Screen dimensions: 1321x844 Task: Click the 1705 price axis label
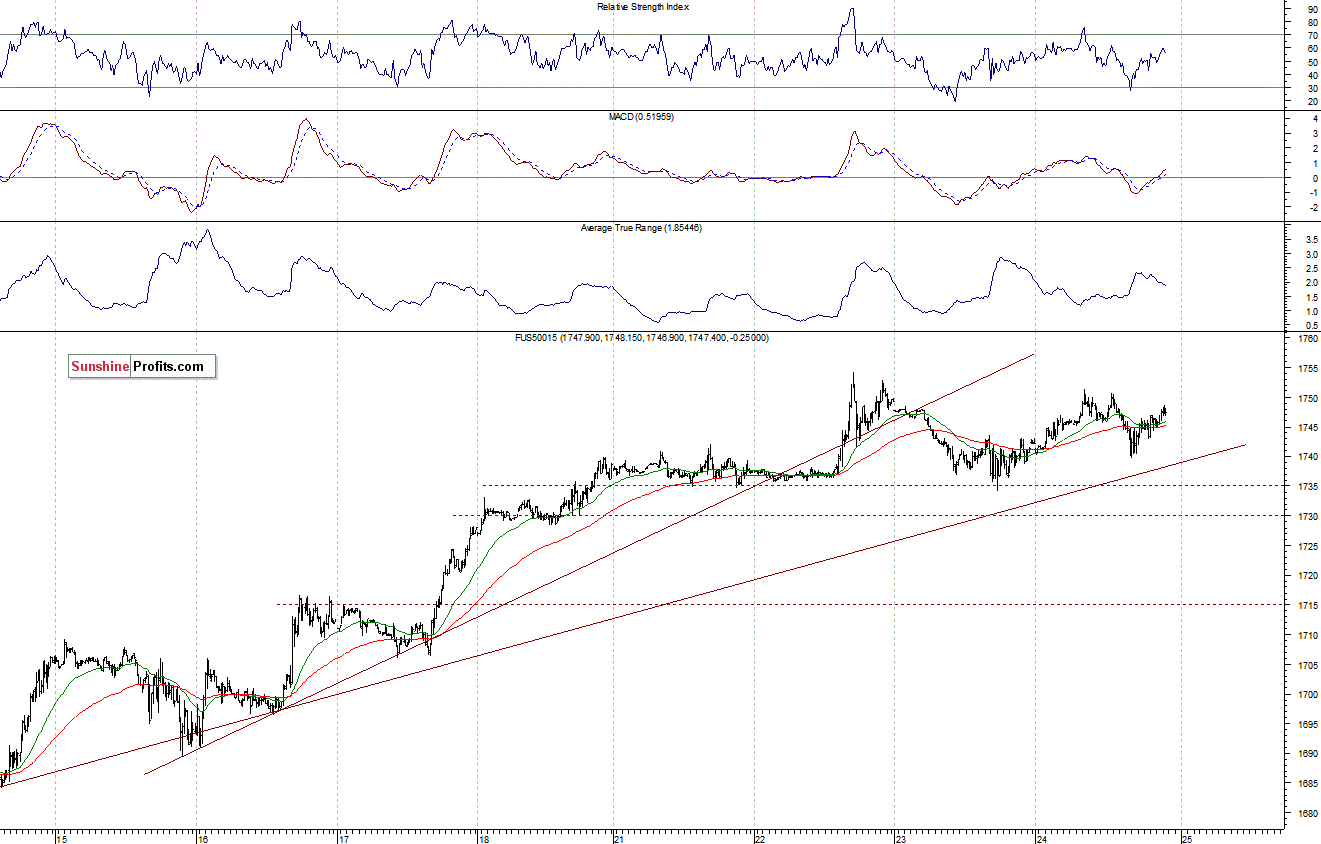pyautogui.click(x=1307, y=665)
